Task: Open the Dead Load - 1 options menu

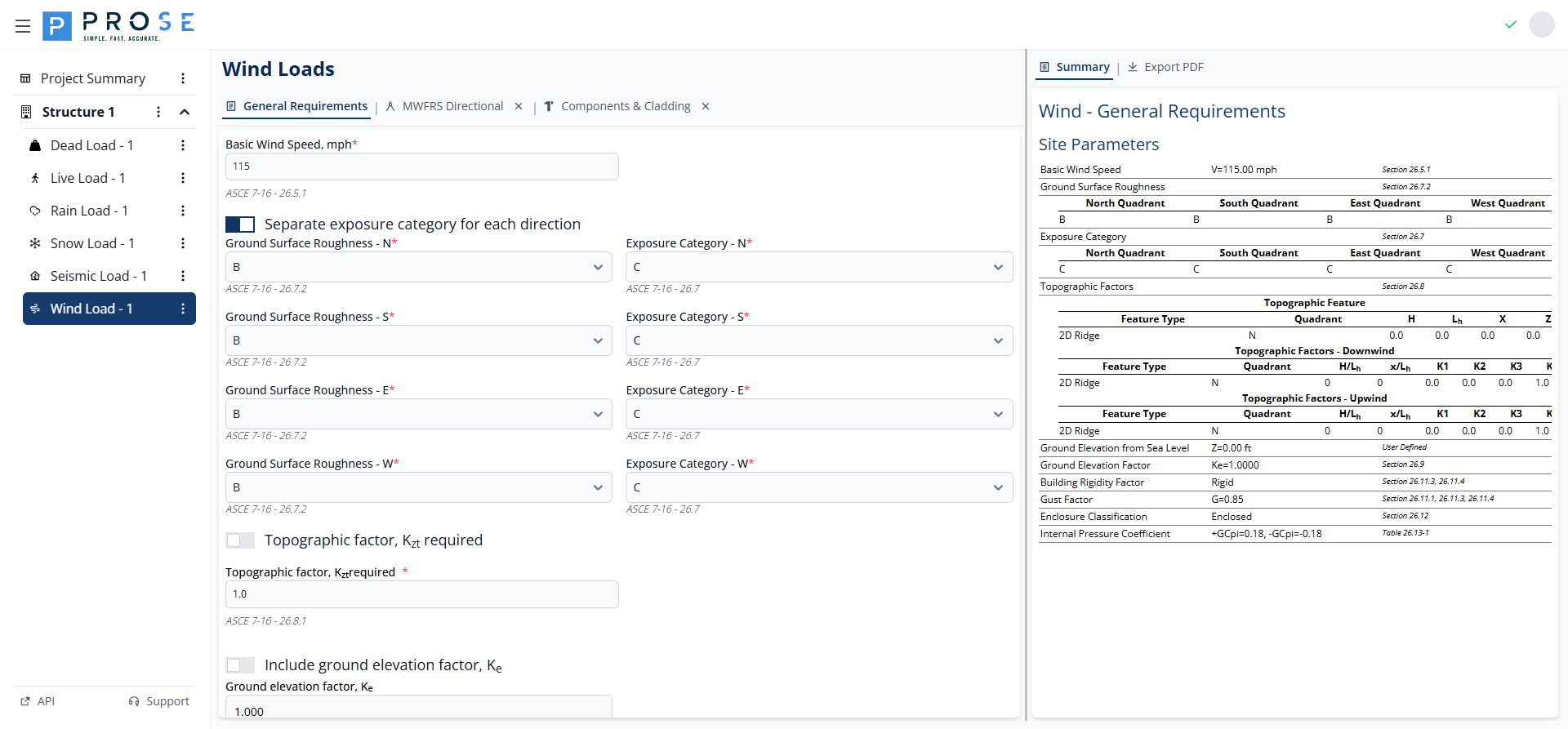Action: [x=183, y=145]
